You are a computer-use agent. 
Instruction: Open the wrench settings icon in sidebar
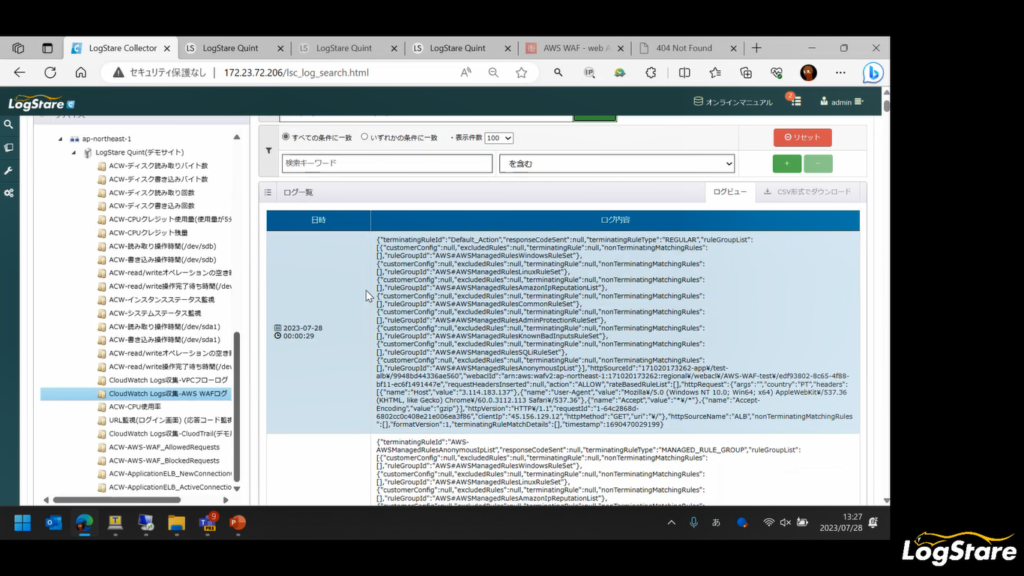point(8,170)
